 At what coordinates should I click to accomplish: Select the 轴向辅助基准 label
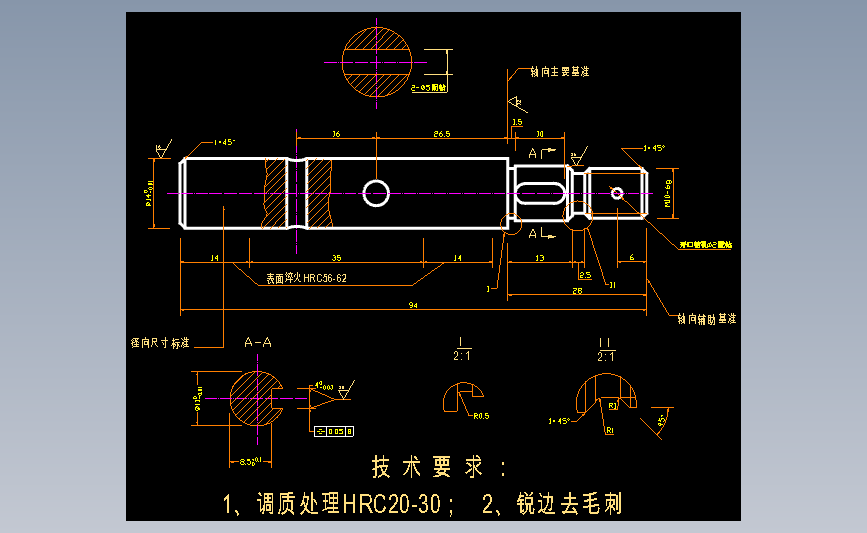click(x=707, y=318)
